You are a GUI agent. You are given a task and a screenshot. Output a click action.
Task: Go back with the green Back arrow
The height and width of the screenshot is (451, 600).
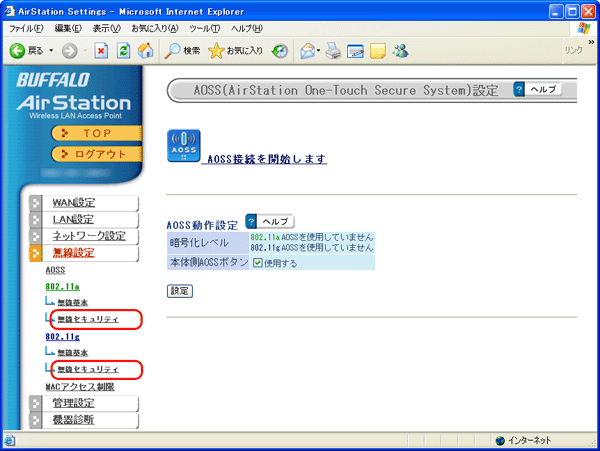[x=17, y=51]
